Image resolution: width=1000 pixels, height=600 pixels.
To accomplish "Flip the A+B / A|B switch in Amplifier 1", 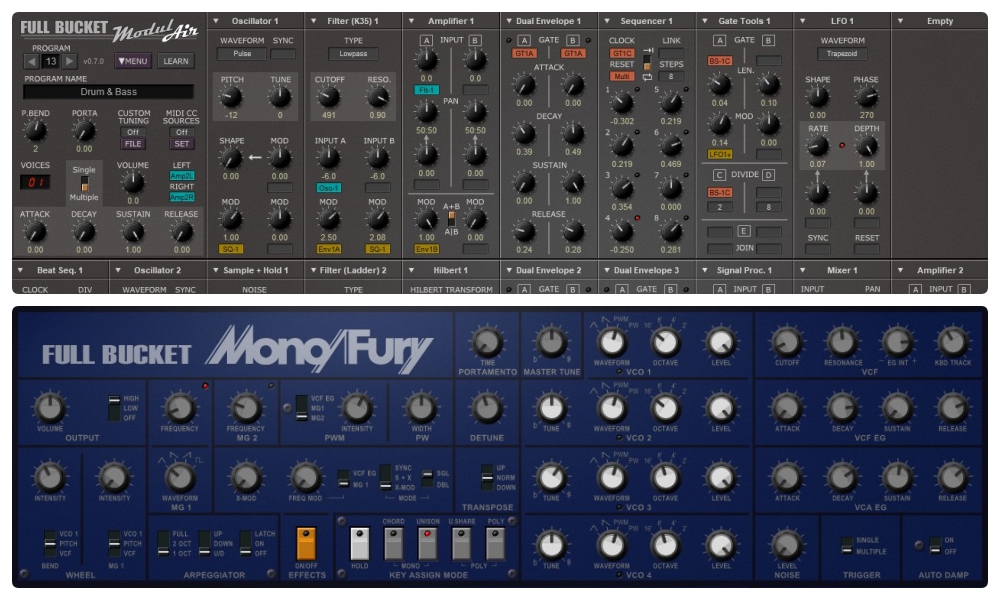I will (x=451, y=219).
